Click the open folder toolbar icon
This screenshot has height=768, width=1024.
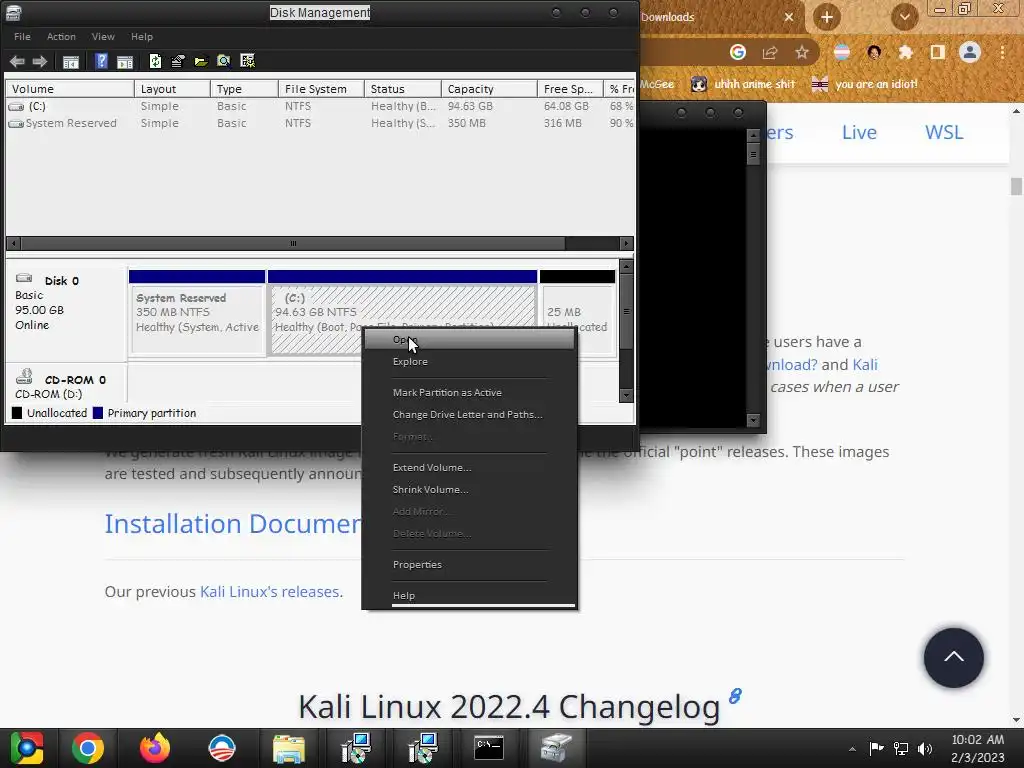pyautogui.click(x=200, y=61)
